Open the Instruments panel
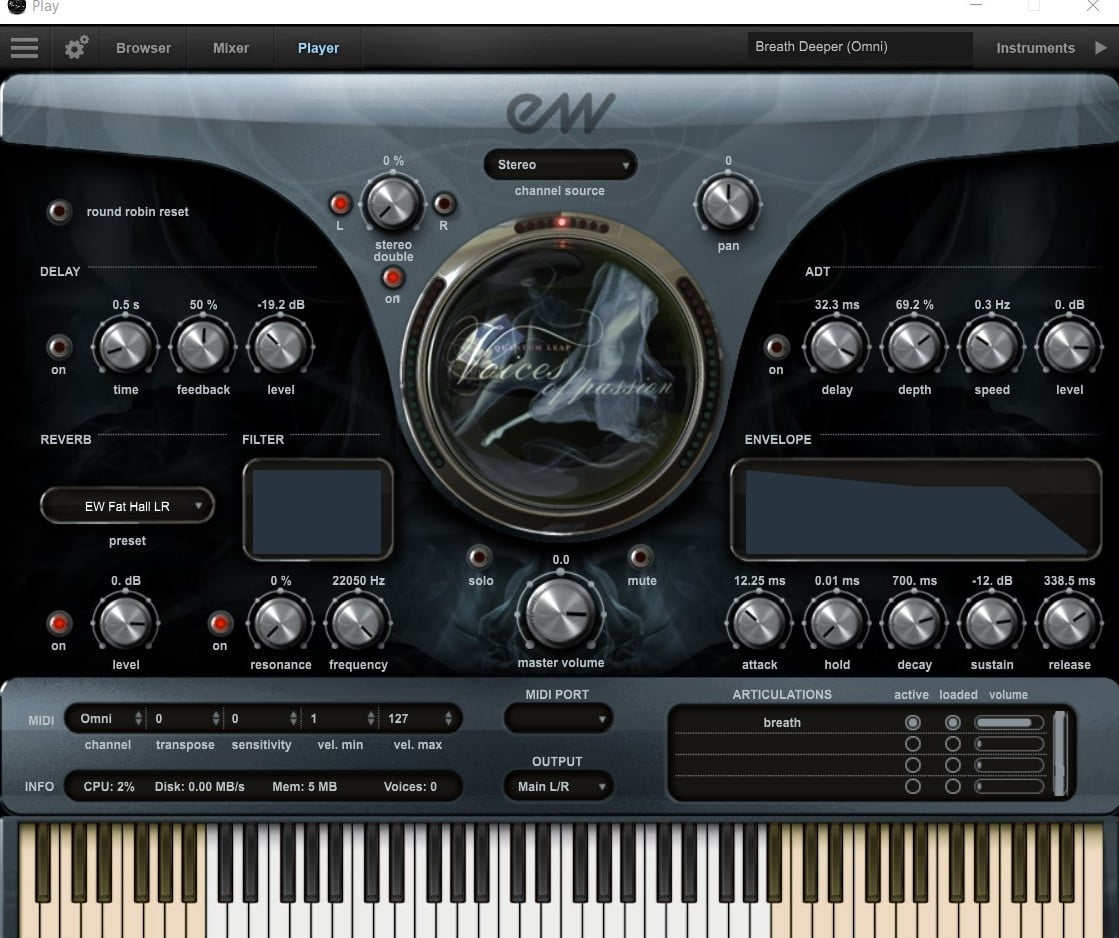The height and width of the screenshot is (938, 1119). 1035,48
